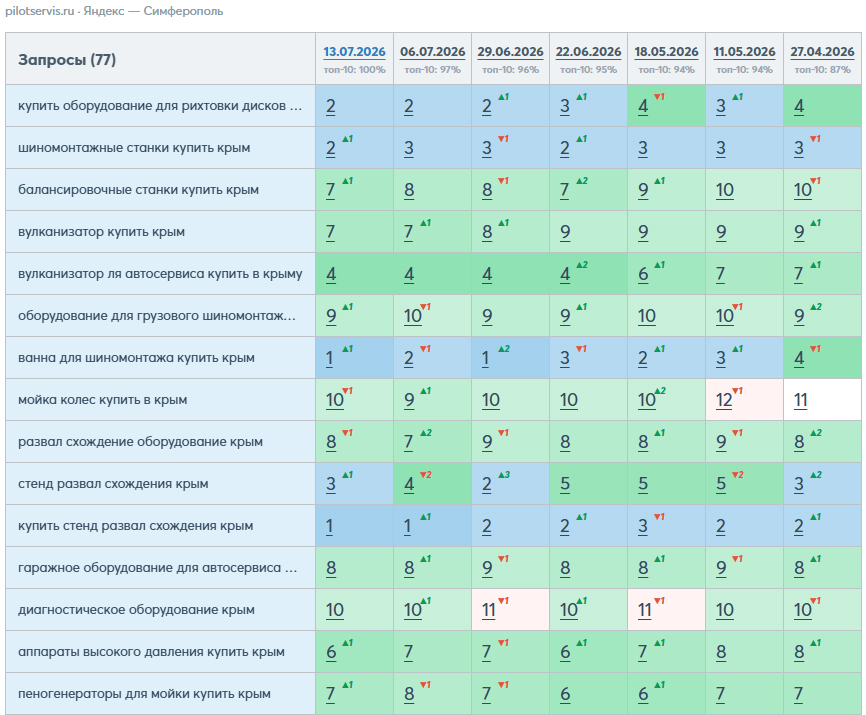Click position 11 for мойка колес on 27.04.2026
866x715 pixels.
(x=801, y=400)
